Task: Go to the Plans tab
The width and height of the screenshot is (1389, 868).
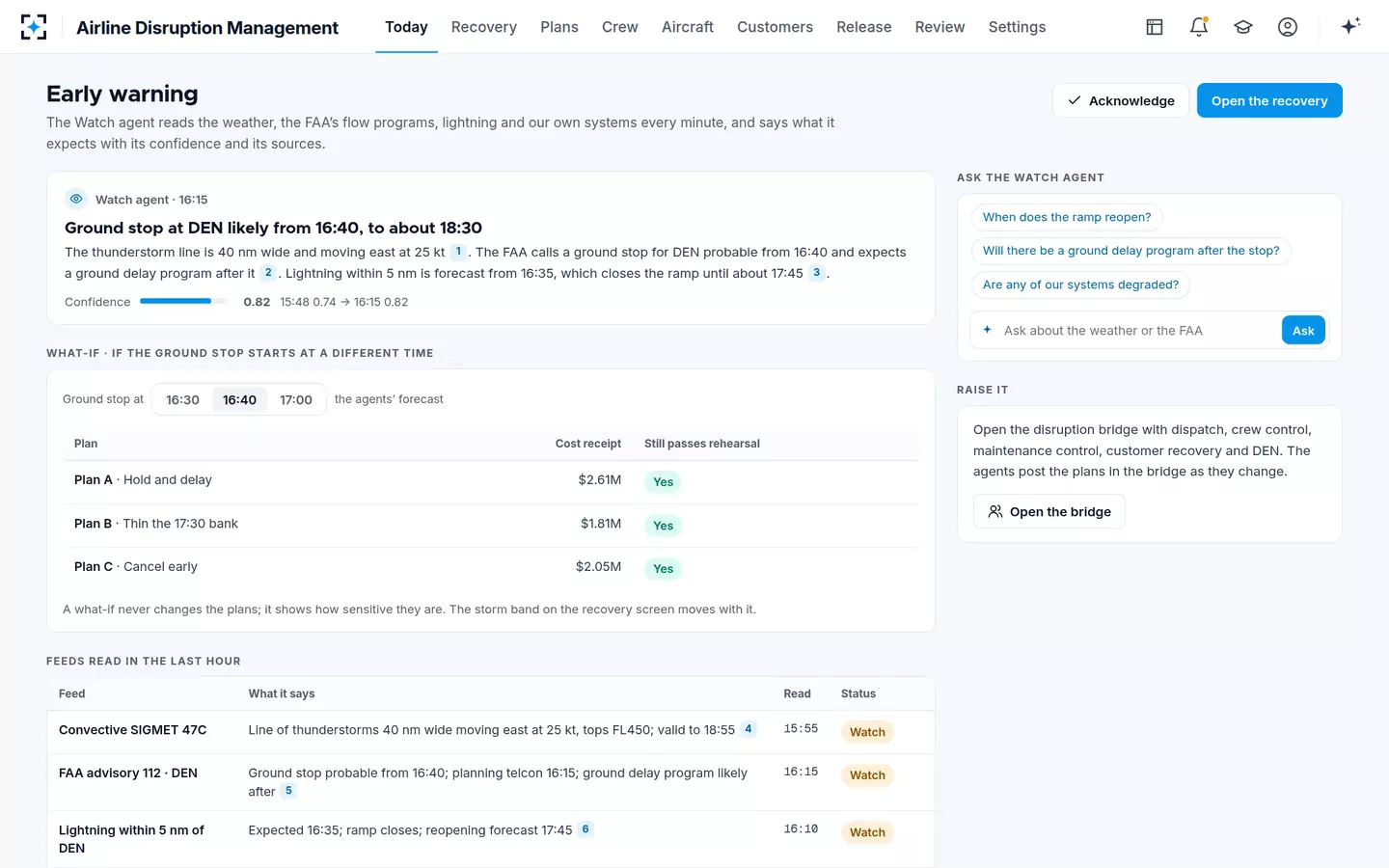Action: pyautogui.click(x=559, y=27)
